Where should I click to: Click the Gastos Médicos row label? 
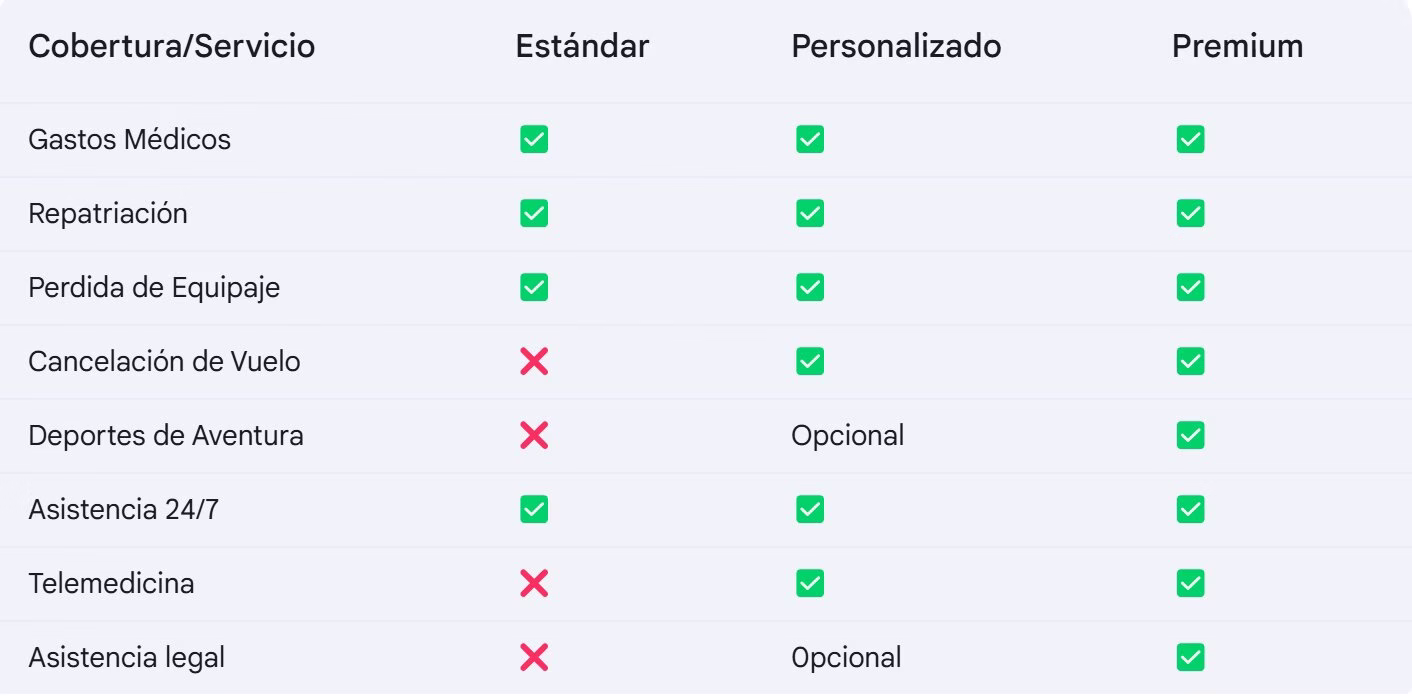tap(129, 140)
